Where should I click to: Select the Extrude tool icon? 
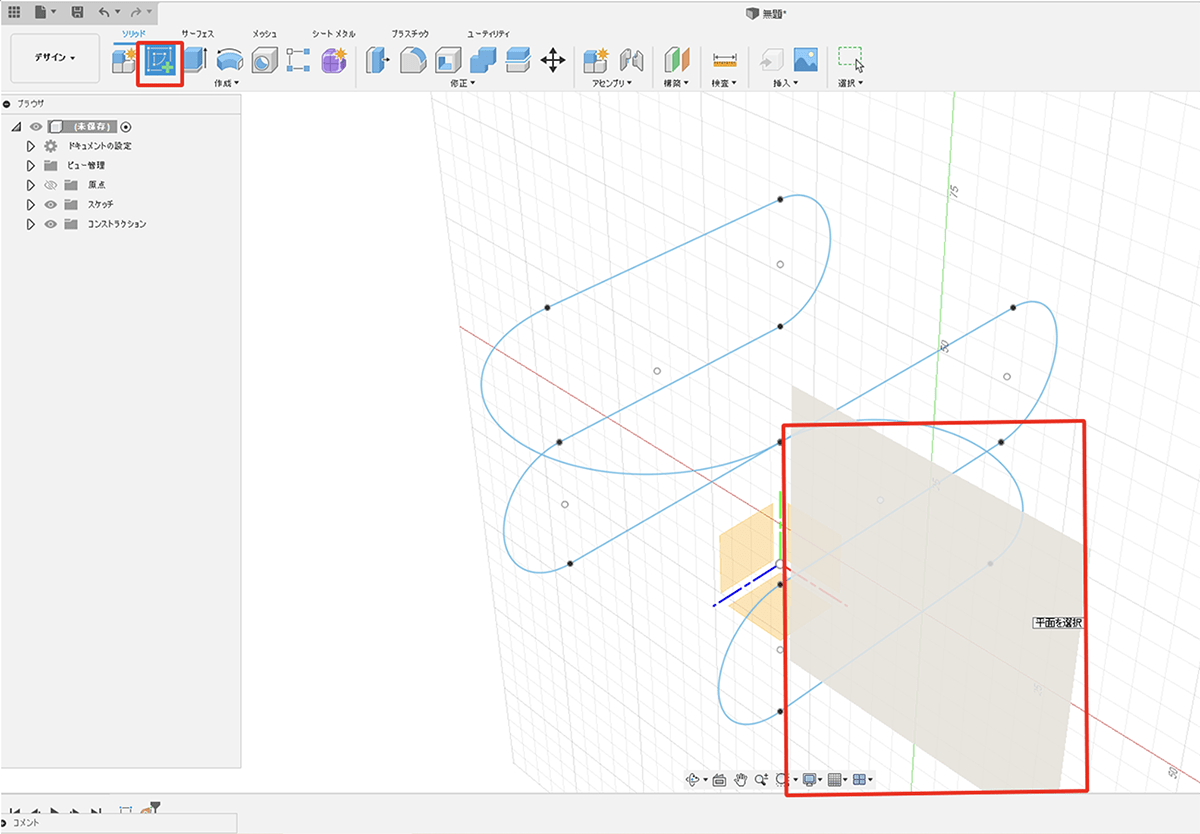pyautogui.click(x=193, y=61)
